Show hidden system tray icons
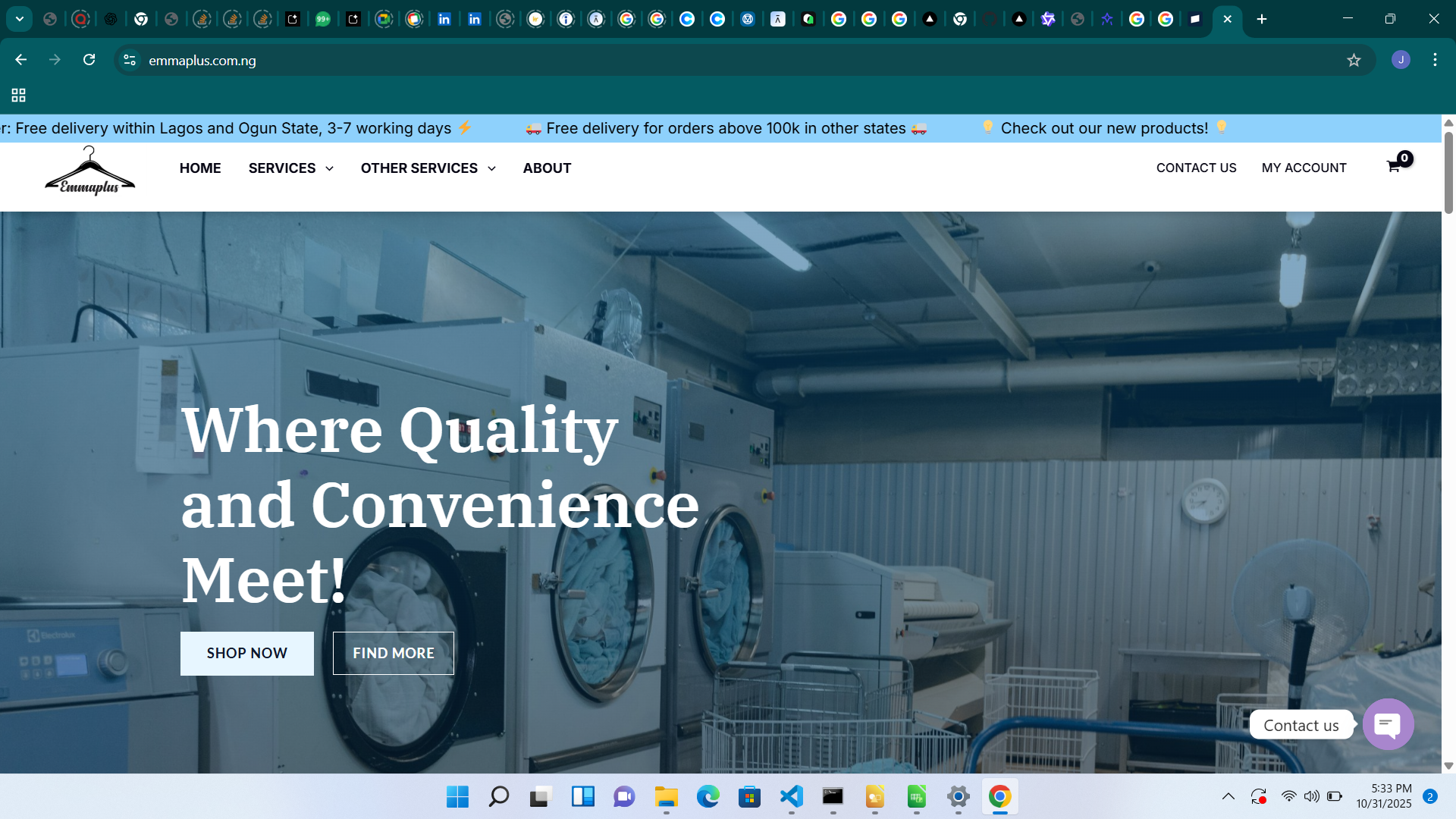 [1228, 796]
